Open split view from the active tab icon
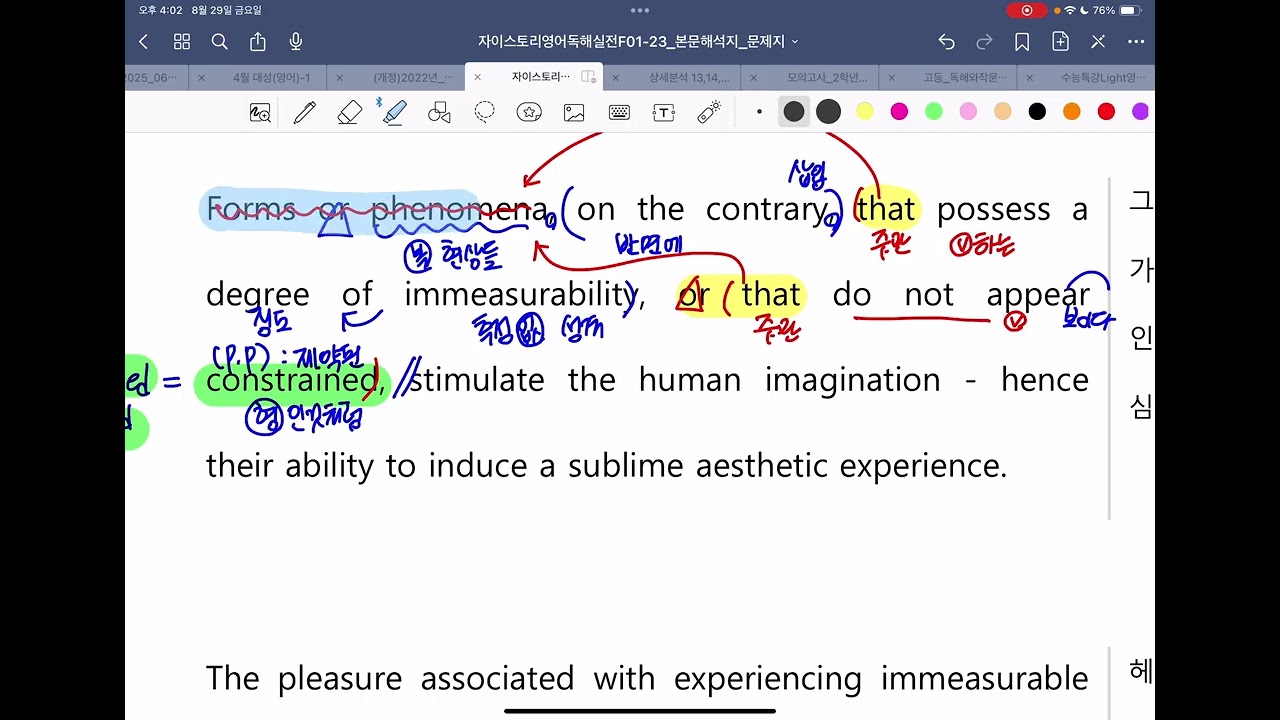This screenshot has height=720, width=1280. point(589,77)
